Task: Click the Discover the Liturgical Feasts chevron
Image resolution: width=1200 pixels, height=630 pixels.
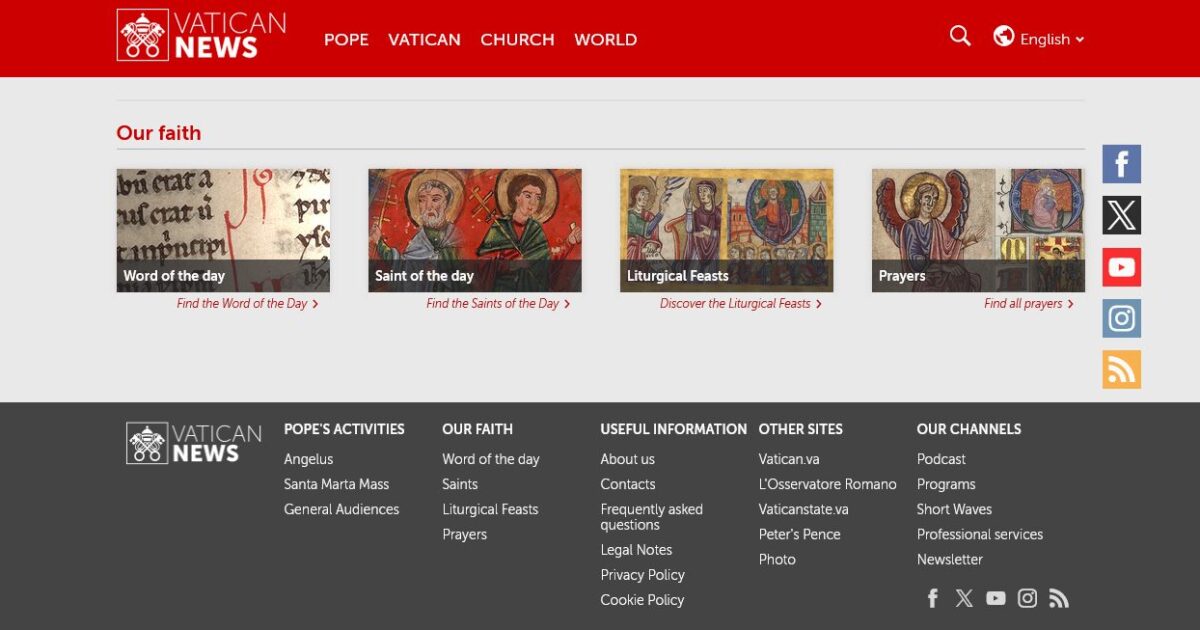Action: [819, 303]
